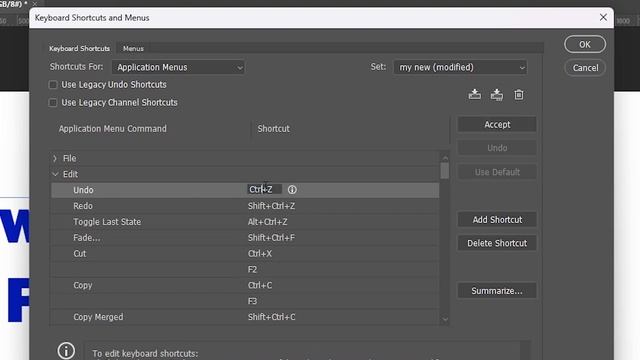The width and height of the screenshot is (640, 360).
Task: Click the Cancel button
Action: click(585, 68)
